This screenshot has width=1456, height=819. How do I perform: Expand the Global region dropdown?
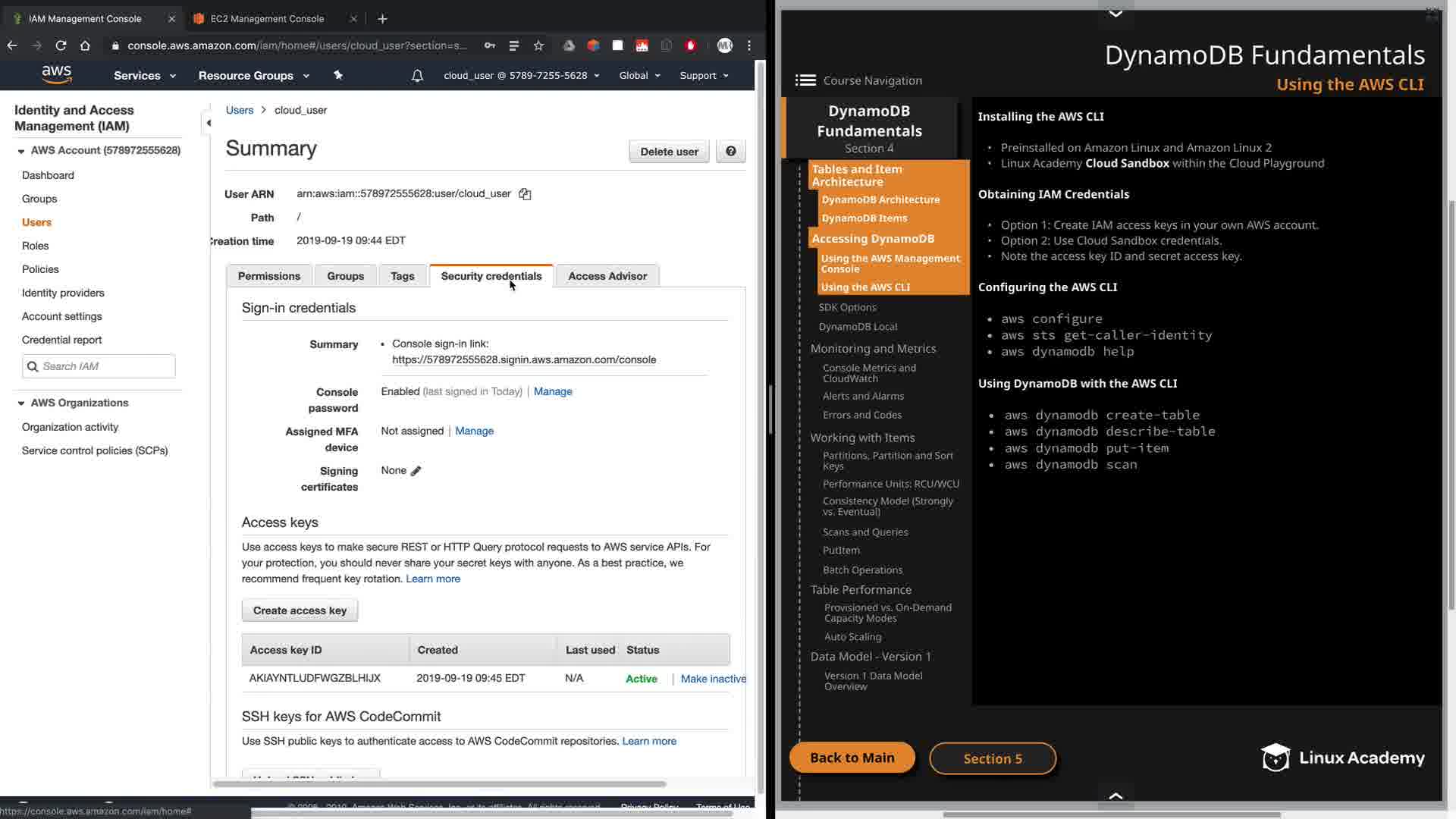pos(639,76)
